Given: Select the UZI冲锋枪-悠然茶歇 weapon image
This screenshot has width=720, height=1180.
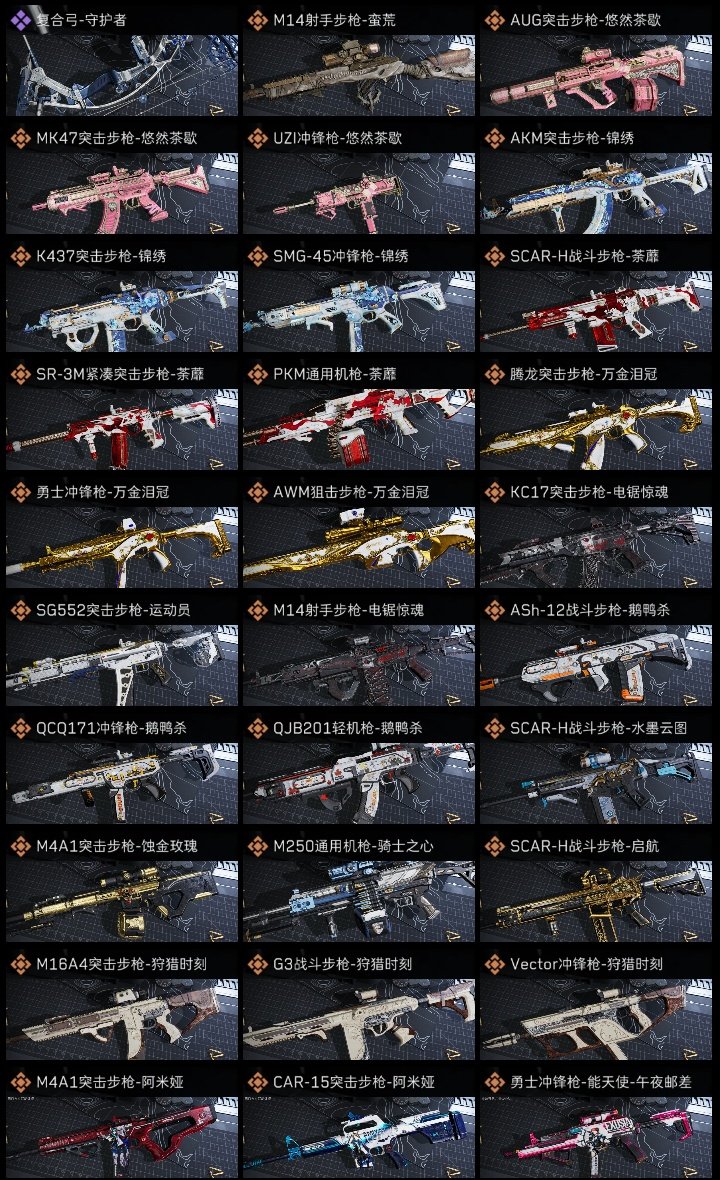Looking at the screenshot, I should point(359,194).
